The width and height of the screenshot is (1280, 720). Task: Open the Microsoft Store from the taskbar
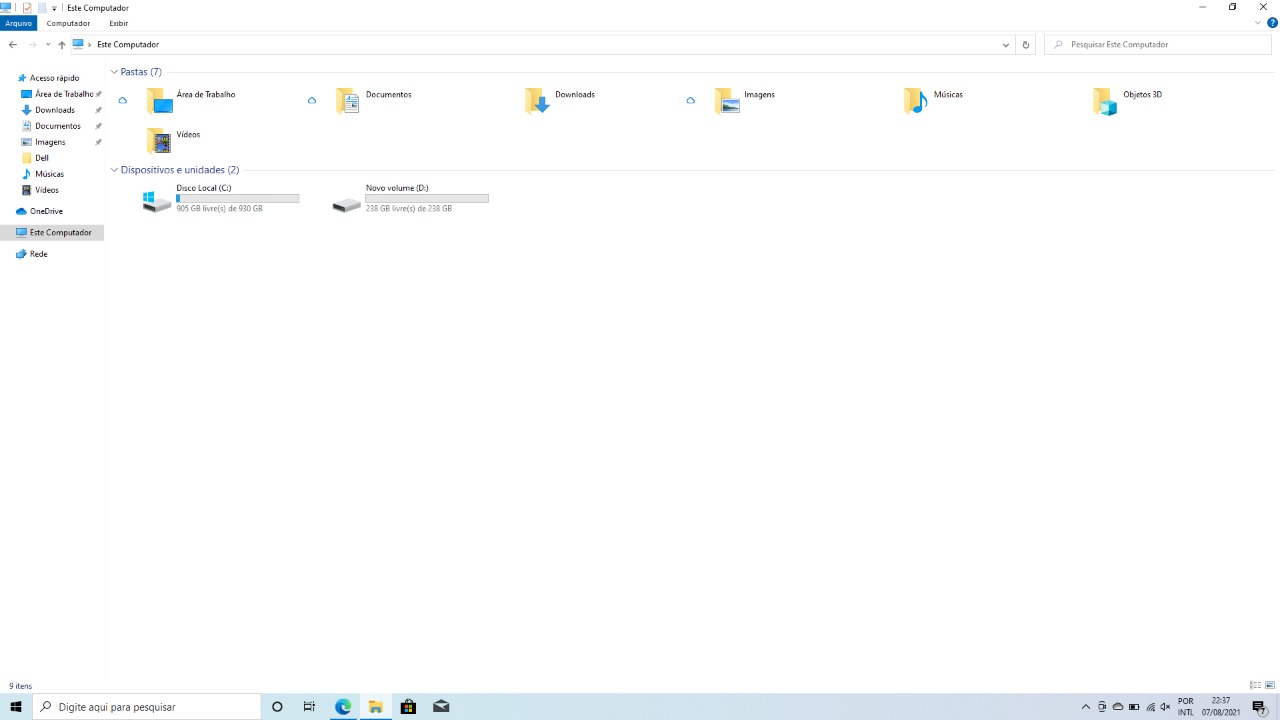pos(408,707)
